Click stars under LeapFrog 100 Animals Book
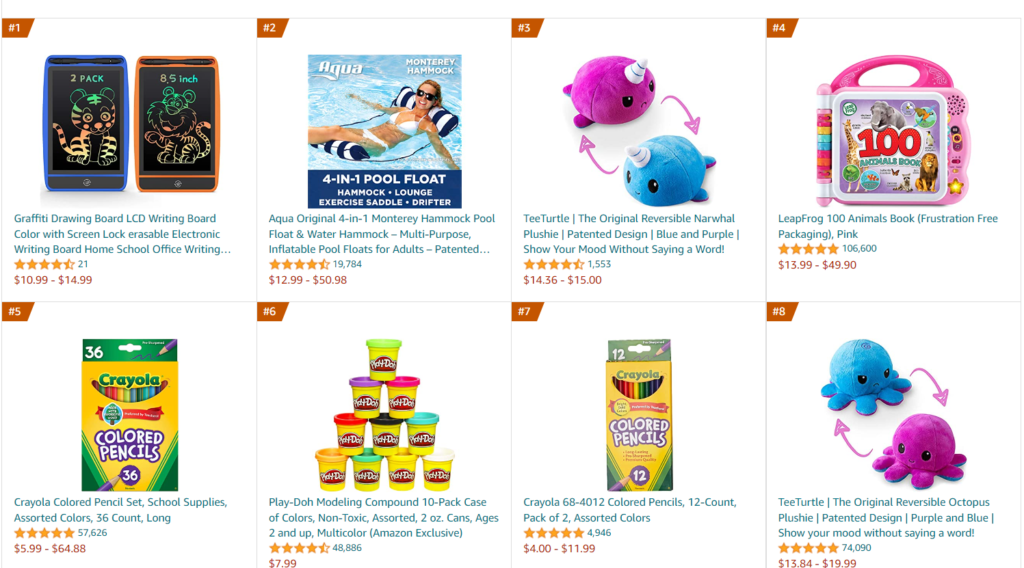This screenshot has width=1024, height=568. [x=808, y=249]
